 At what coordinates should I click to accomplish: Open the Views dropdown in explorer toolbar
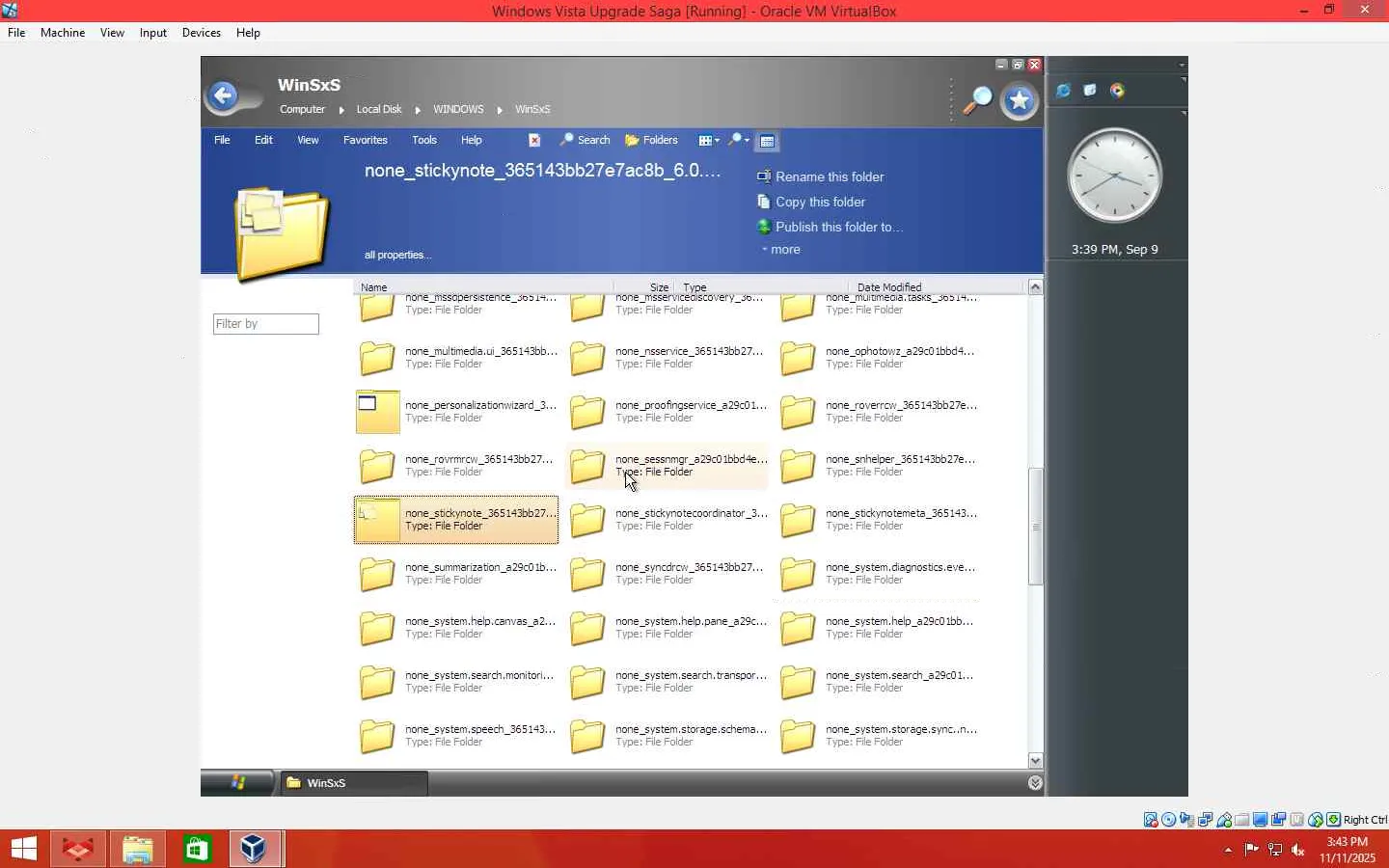pyautogui.click(x=709, y=141)
